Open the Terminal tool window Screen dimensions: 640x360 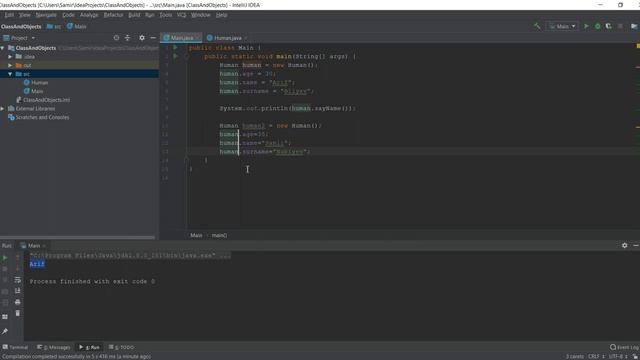tap(15, 347)
